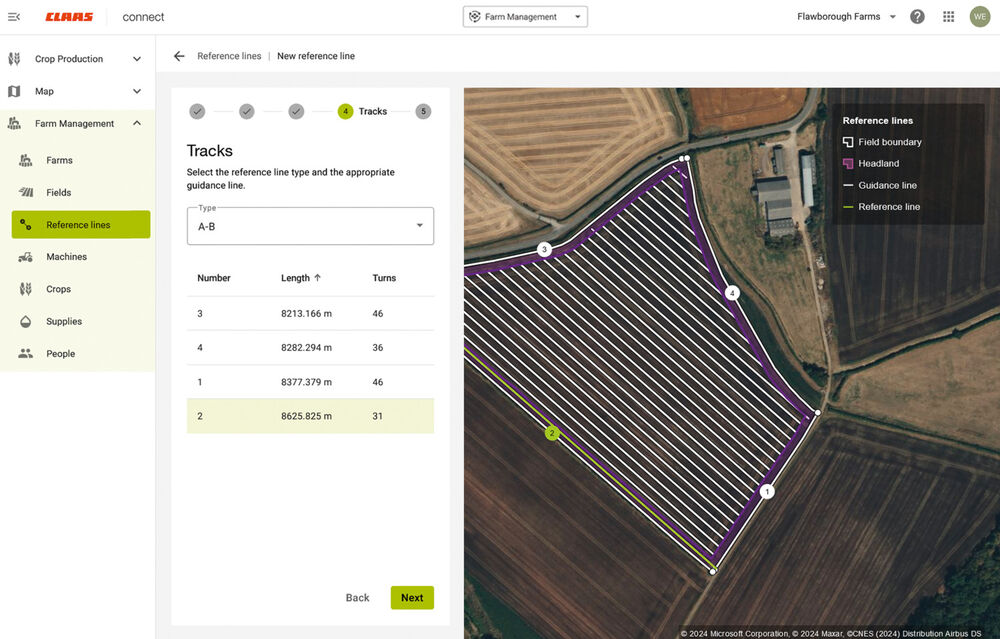Viewport: 1000px width, 639px height.
Task: Follow the Reference lines breadcrumb link
Action: tap(229, 56)
